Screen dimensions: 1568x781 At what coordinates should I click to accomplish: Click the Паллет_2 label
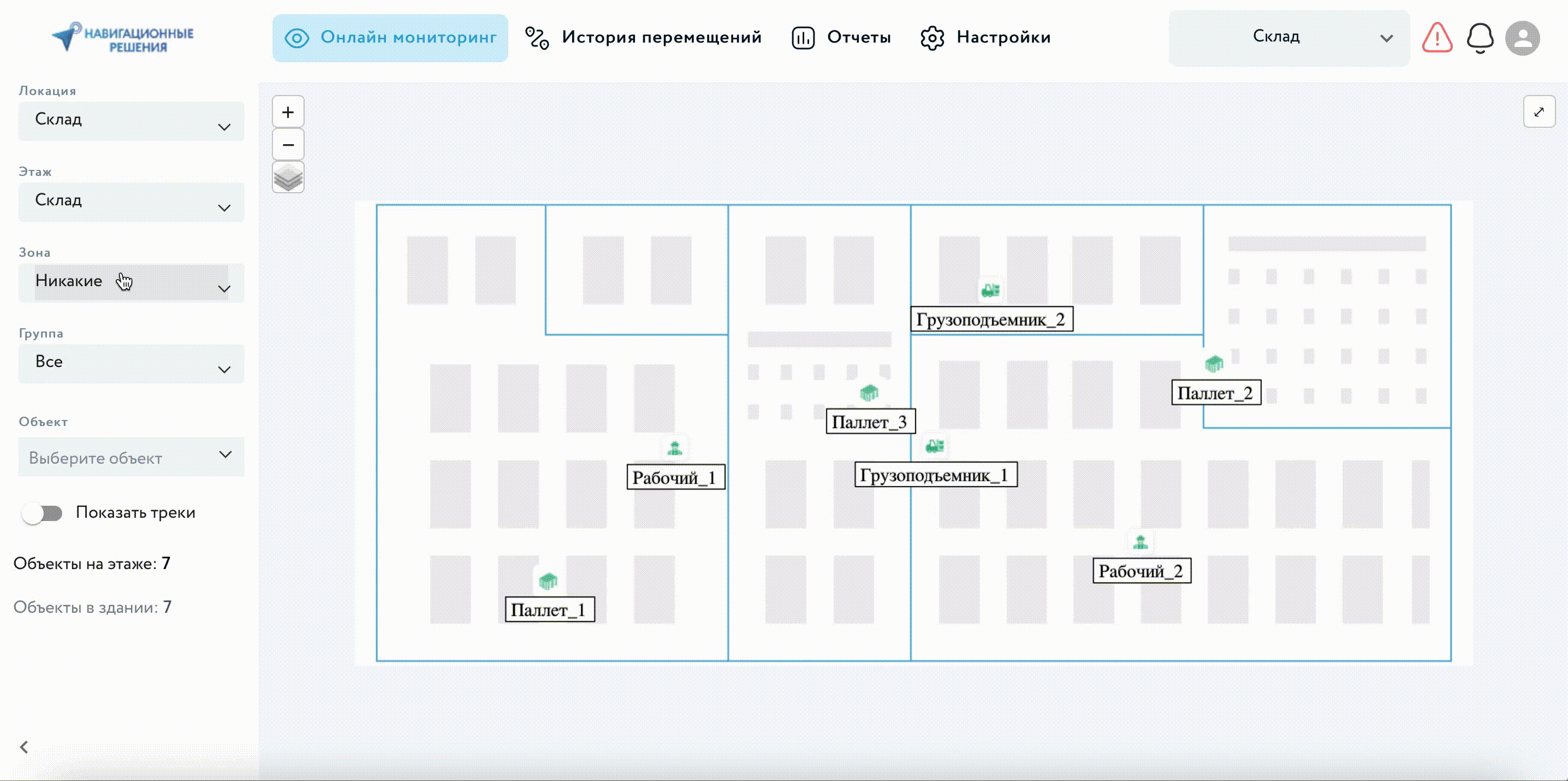1216,393
